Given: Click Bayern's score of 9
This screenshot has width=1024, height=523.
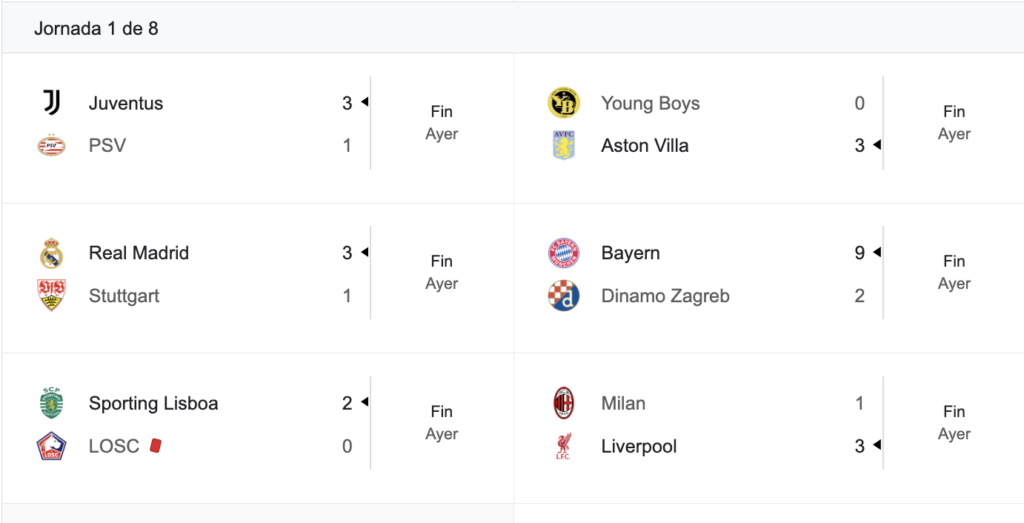Looking at the screenshot, I should 859,253.
